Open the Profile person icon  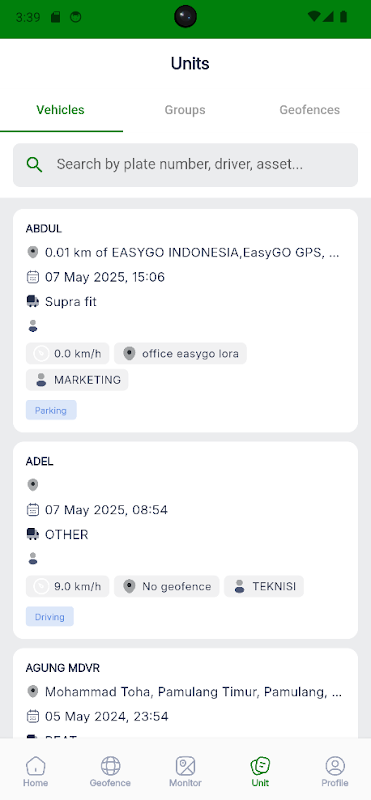[x=335, y=765]
